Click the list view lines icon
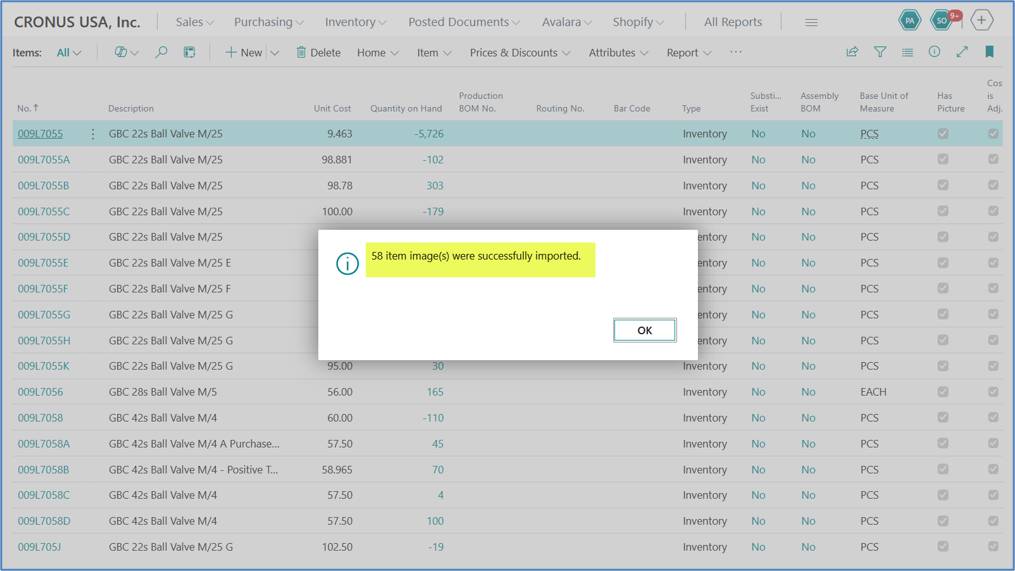This screenshot has height=571, width=1015. coord(908,52)
